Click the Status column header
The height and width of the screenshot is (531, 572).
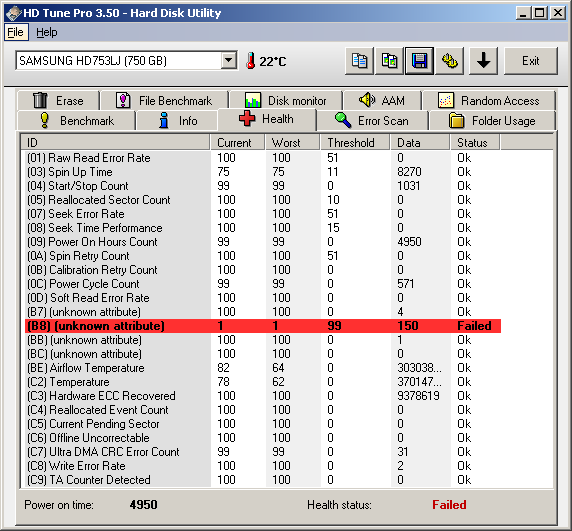click(475, 142)
